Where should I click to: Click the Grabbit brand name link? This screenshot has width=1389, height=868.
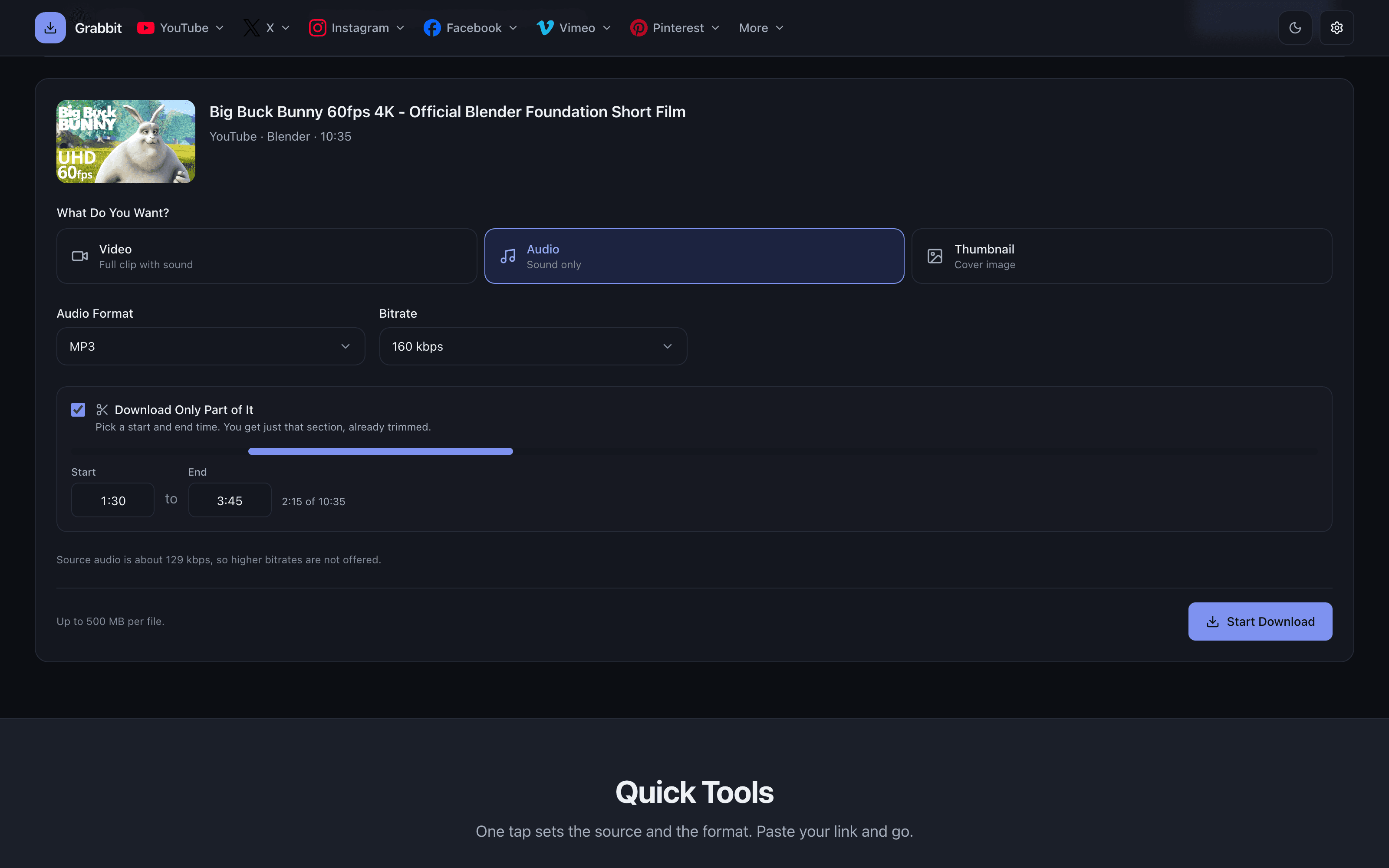click(98, 27)
